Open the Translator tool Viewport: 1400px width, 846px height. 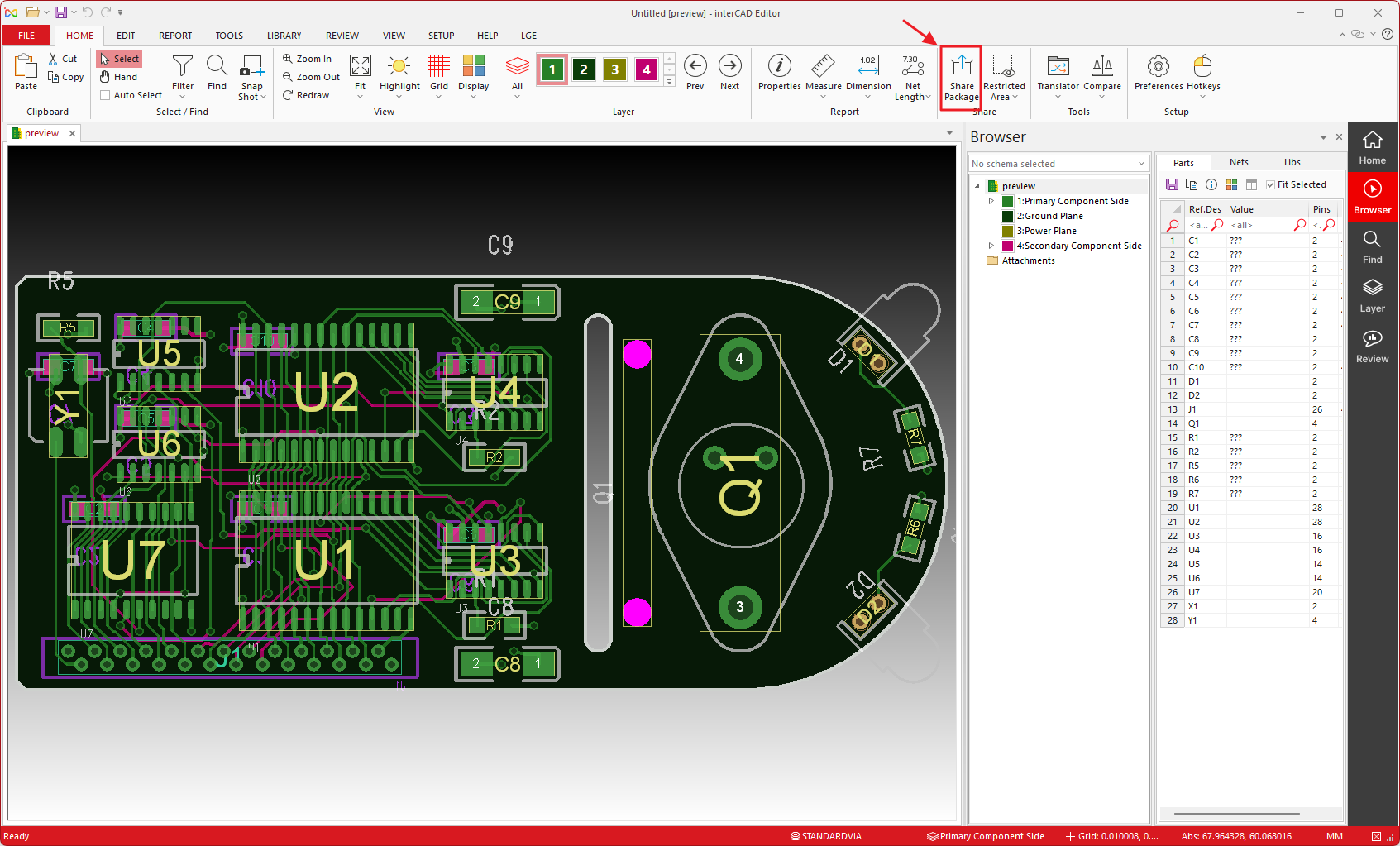click(1058, 73)
